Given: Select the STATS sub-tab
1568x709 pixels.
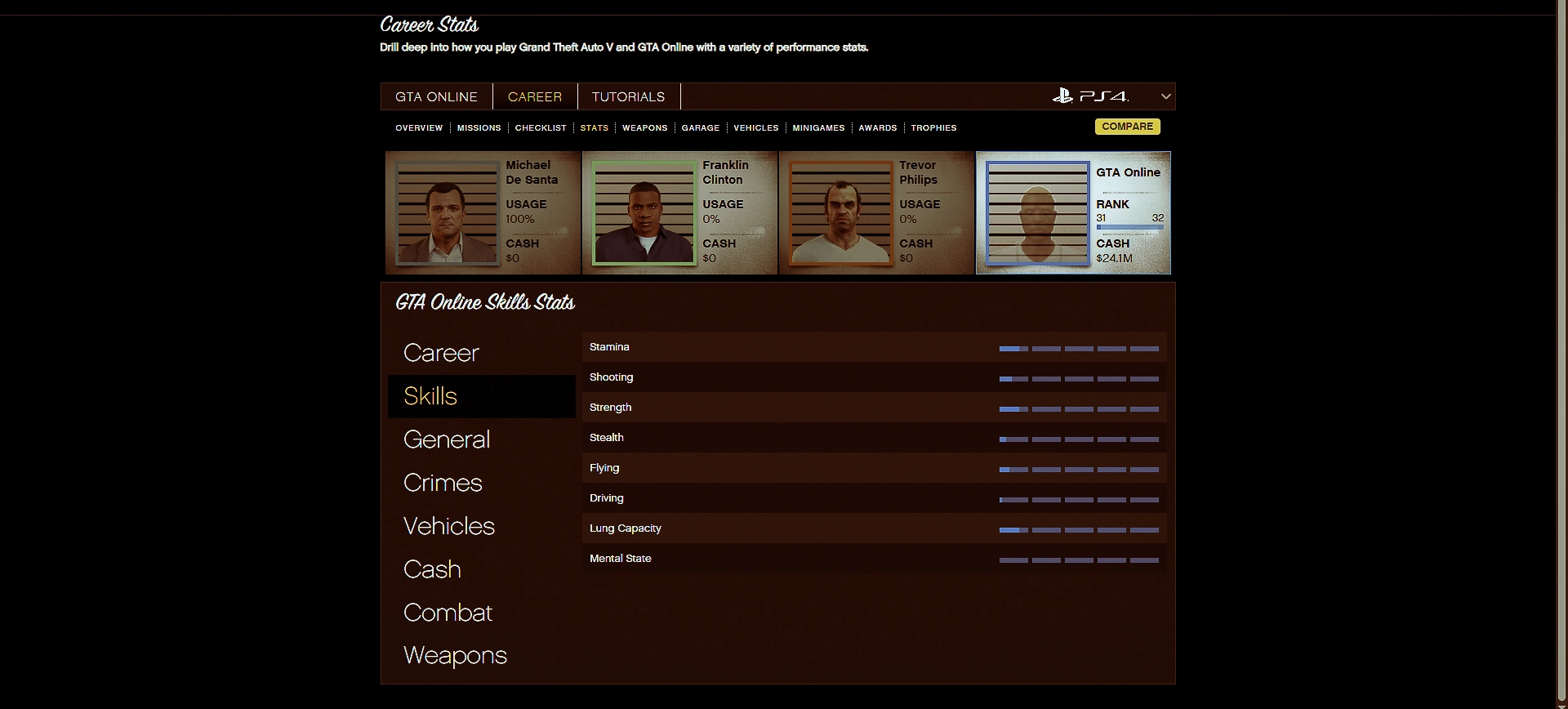Looking at the screenshot, I should pos(595,128).
